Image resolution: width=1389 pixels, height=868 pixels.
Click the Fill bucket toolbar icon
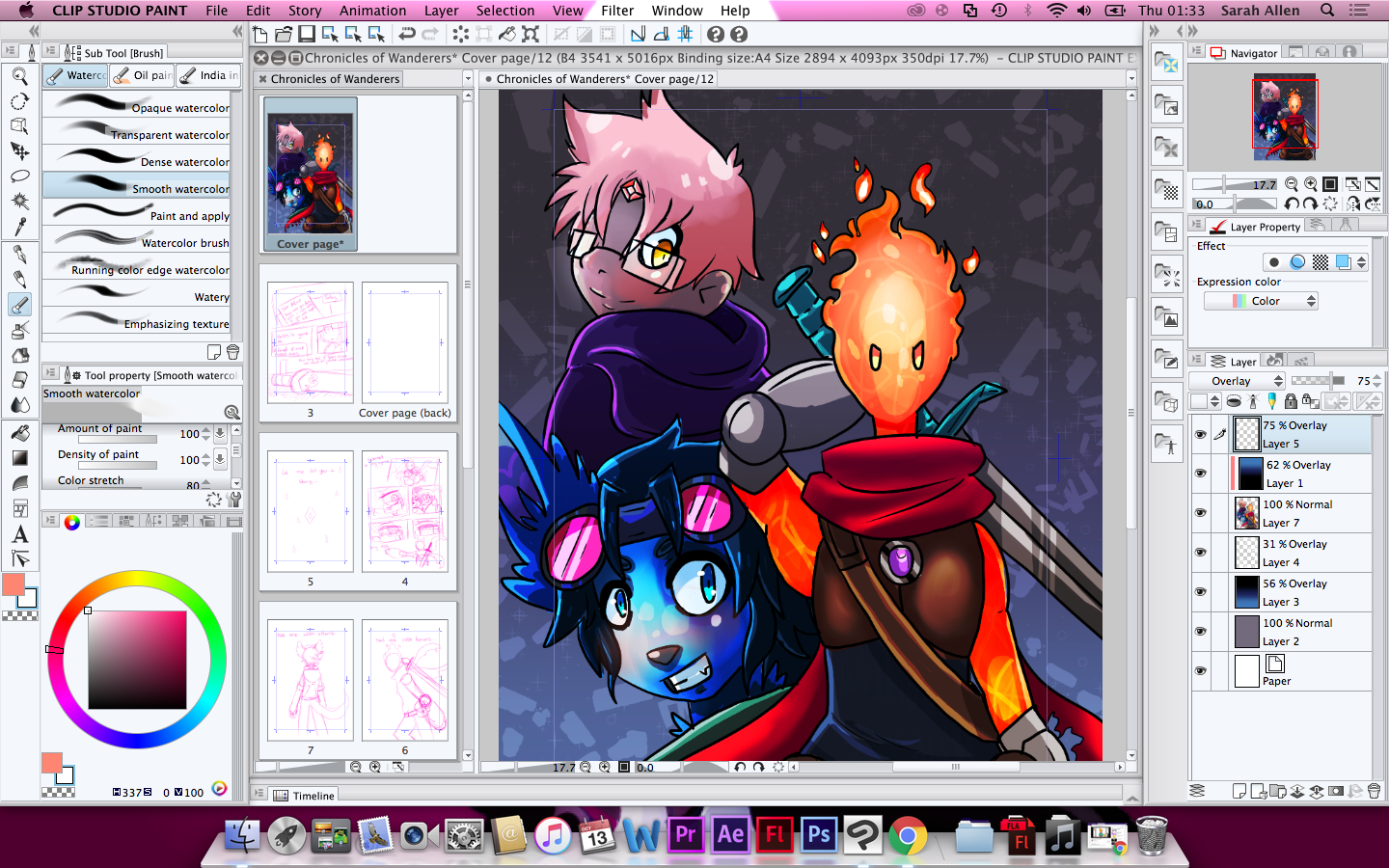click(507, 34)
